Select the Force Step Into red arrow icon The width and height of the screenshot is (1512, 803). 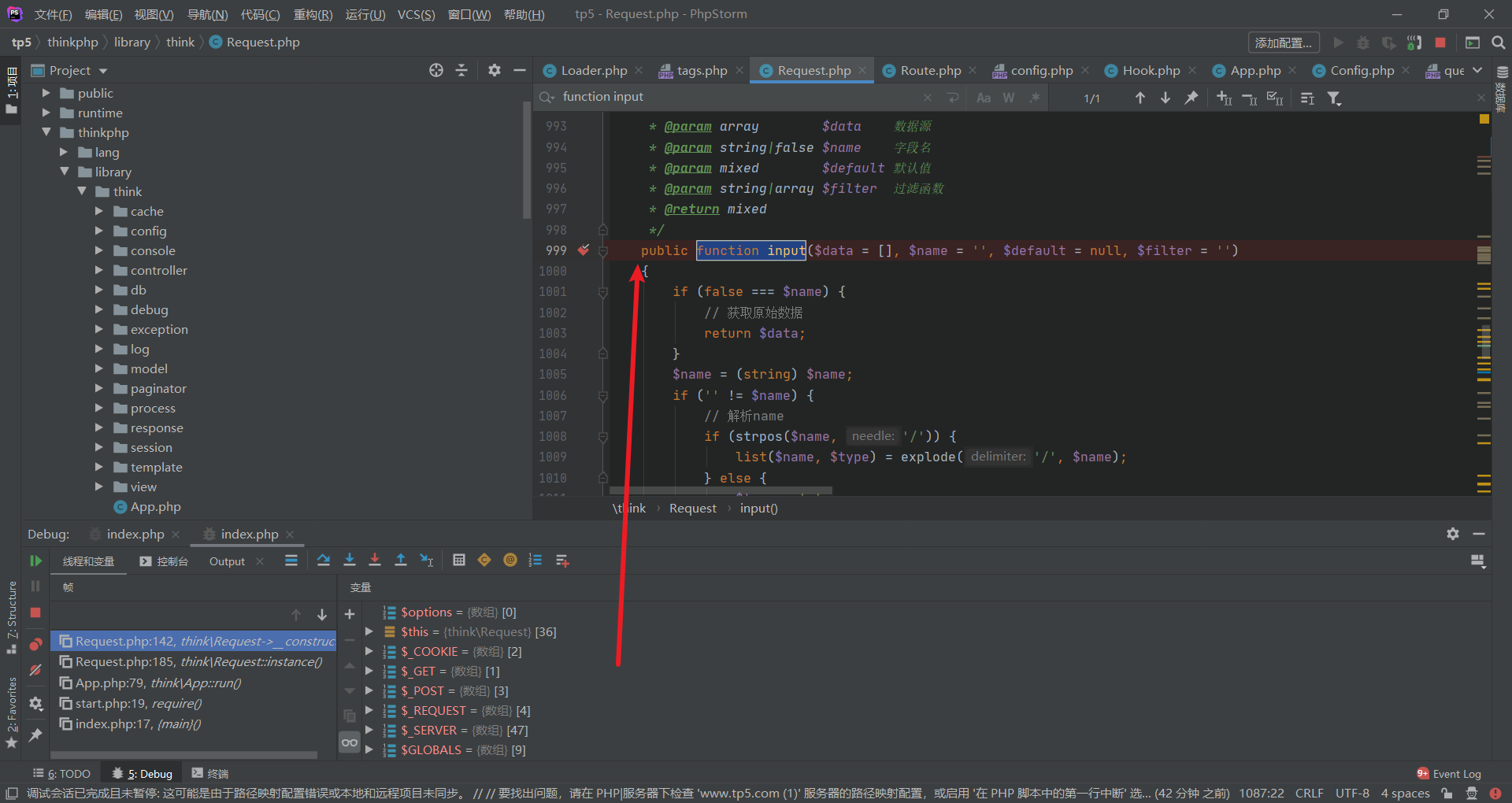[x=375, y=560]
